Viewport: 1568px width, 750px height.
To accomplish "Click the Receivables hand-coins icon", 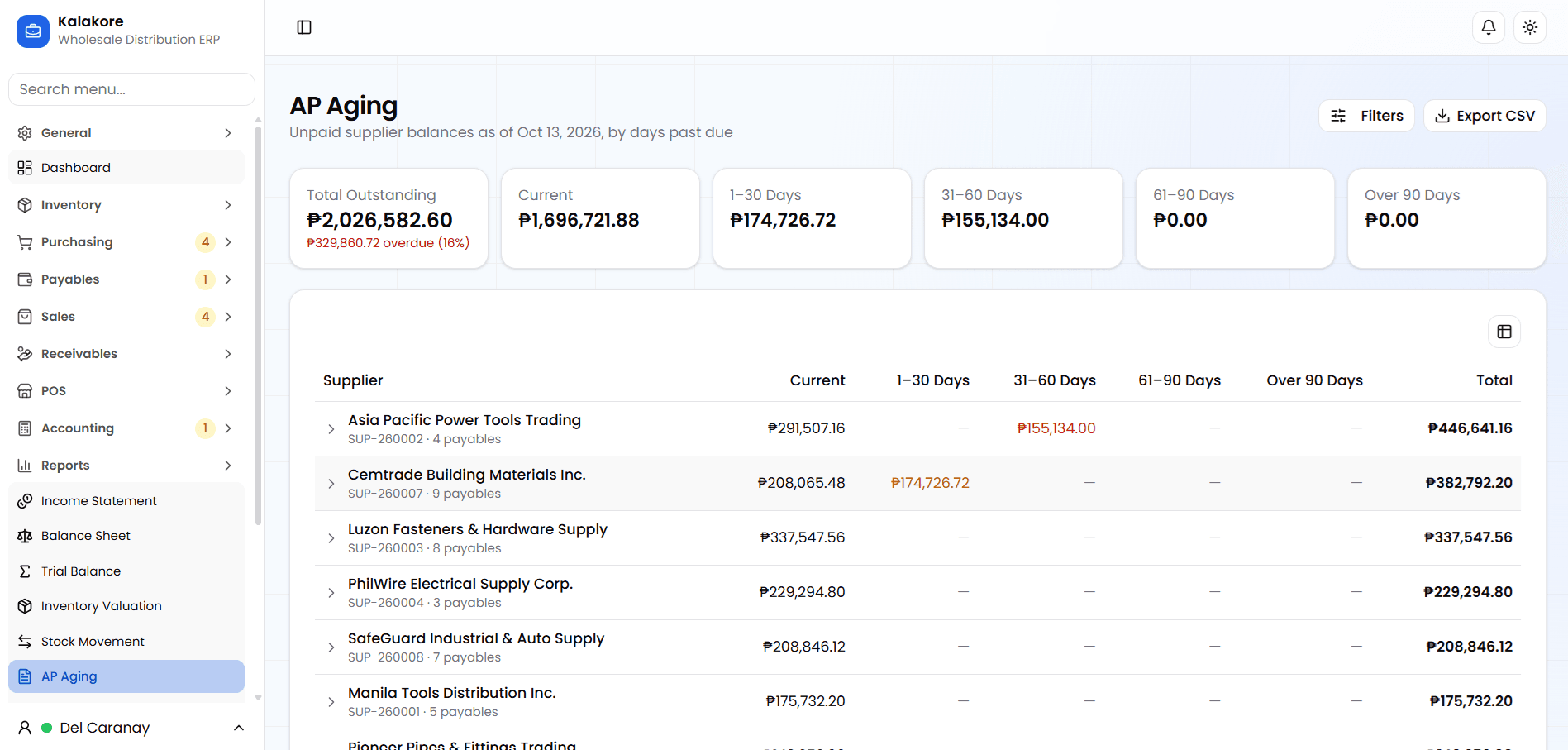I will point(25,354).
